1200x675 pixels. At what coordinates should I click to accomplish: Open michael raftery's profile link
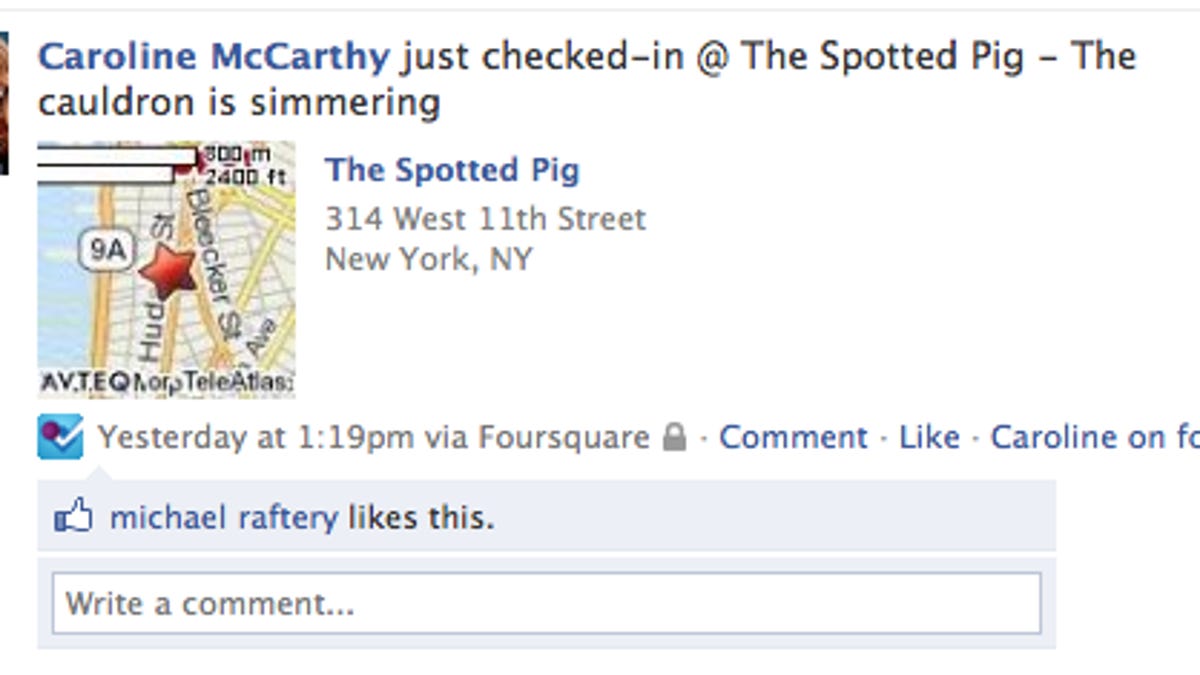pyautogui.click(x=223, y=518)
